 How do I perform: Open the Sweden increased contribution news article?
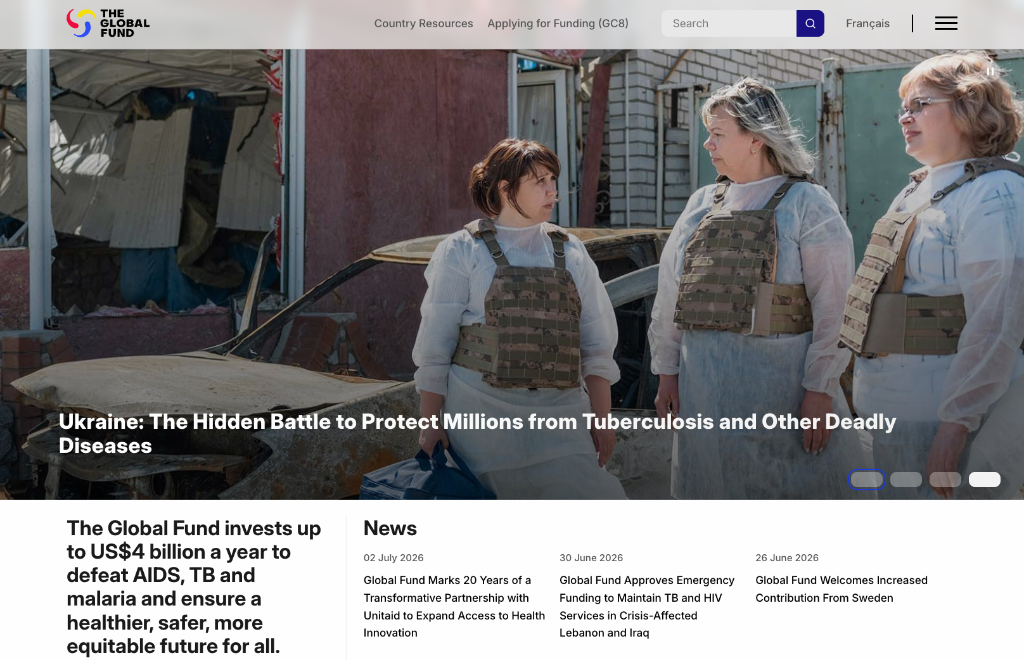click(x=841, y=589)
